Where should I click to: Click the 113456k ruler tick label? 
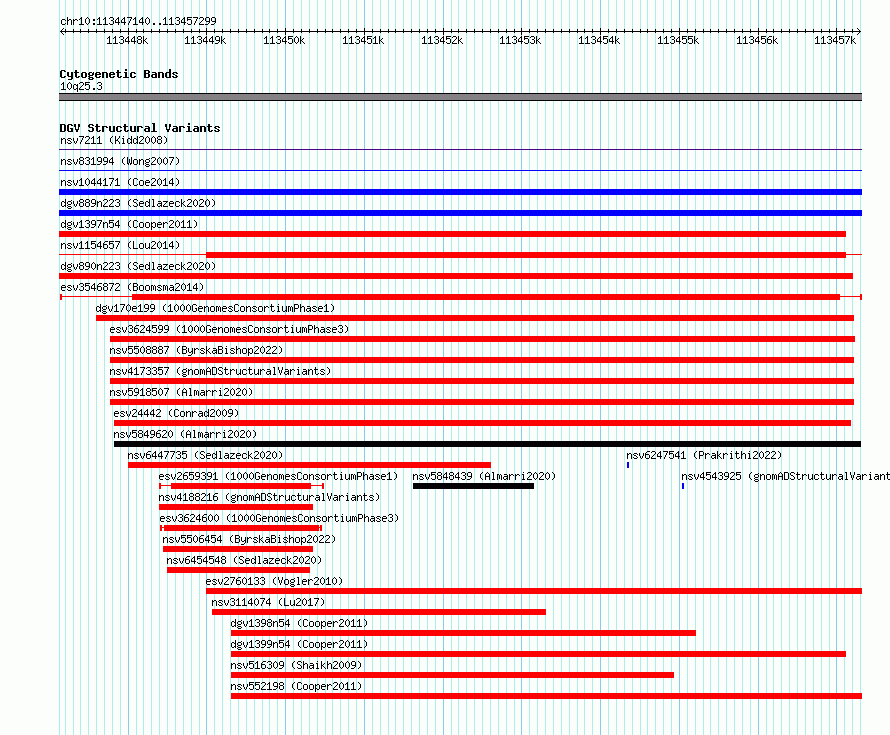coord(757,40)
